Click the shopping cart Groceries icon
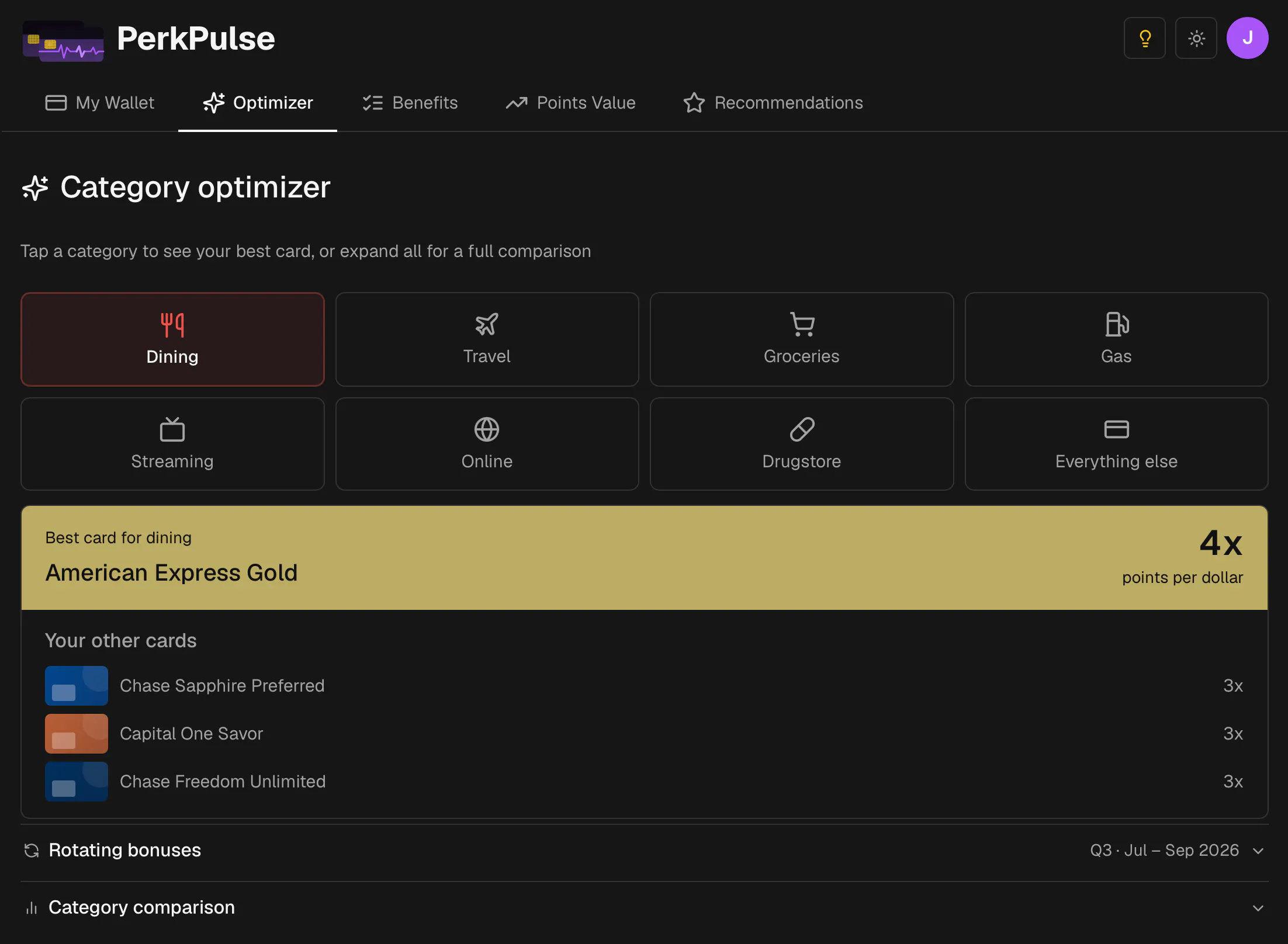The height and width of the screenshot is (944, 1288). [802, 324]
